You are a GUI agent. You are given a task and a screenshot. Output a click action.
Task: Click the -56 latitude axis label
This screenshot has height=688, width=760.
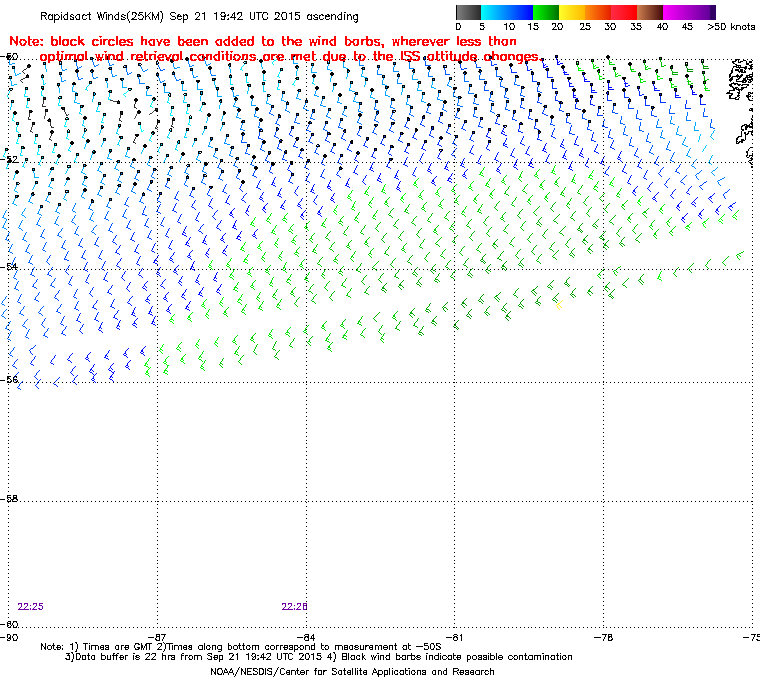coord(9,379)
